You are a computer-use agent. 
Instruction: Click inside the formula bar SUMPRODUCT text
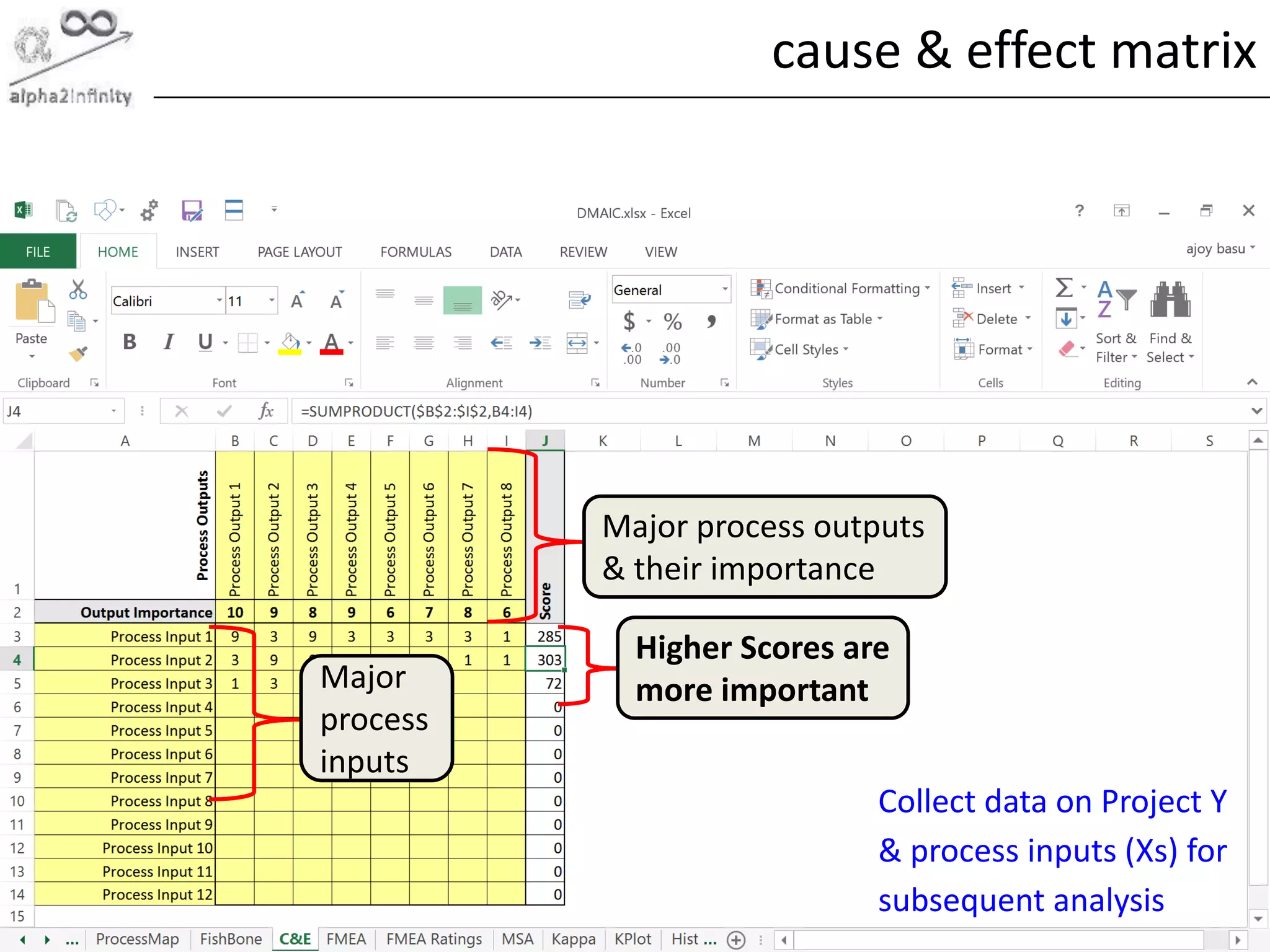pyautogui.click(x=416, y=411)
